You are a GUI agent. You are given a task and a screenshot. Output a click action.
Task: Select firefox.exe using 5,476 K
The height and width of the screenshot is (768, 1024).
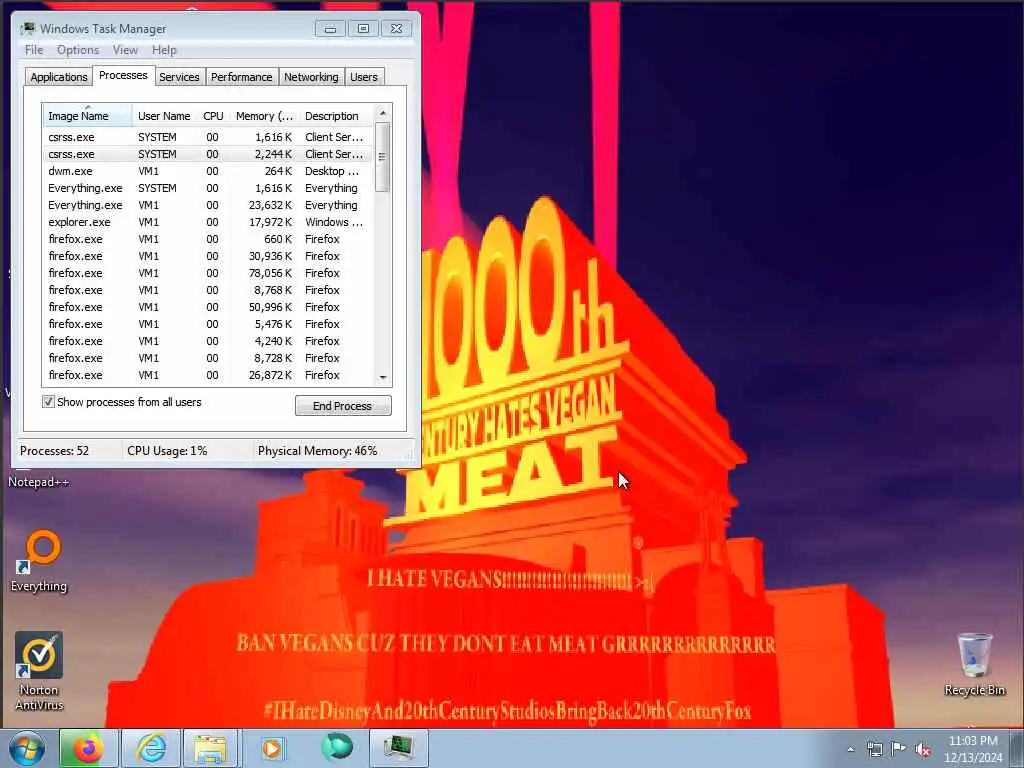(x=209, y=324)
